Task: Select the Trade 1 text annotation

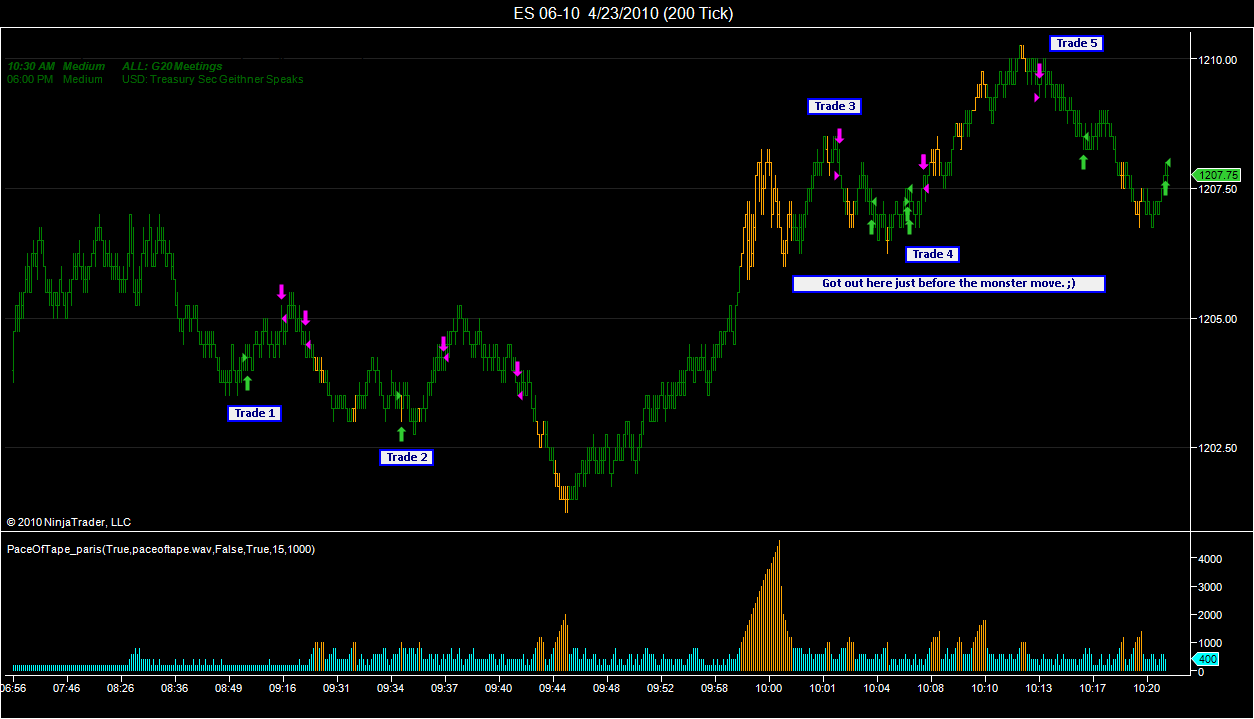Action: pyautogui.click(x=255, y=413)
